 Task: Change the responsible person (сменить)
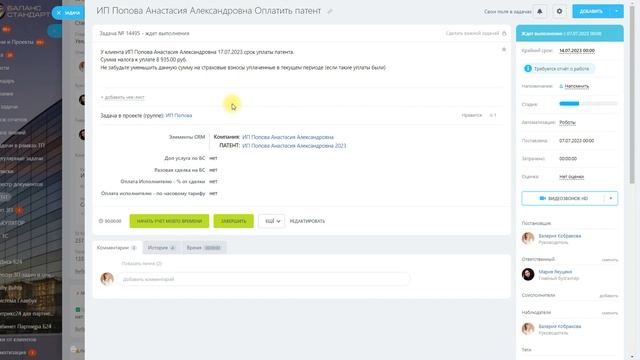pyautogui.click(x=609, y=260)
